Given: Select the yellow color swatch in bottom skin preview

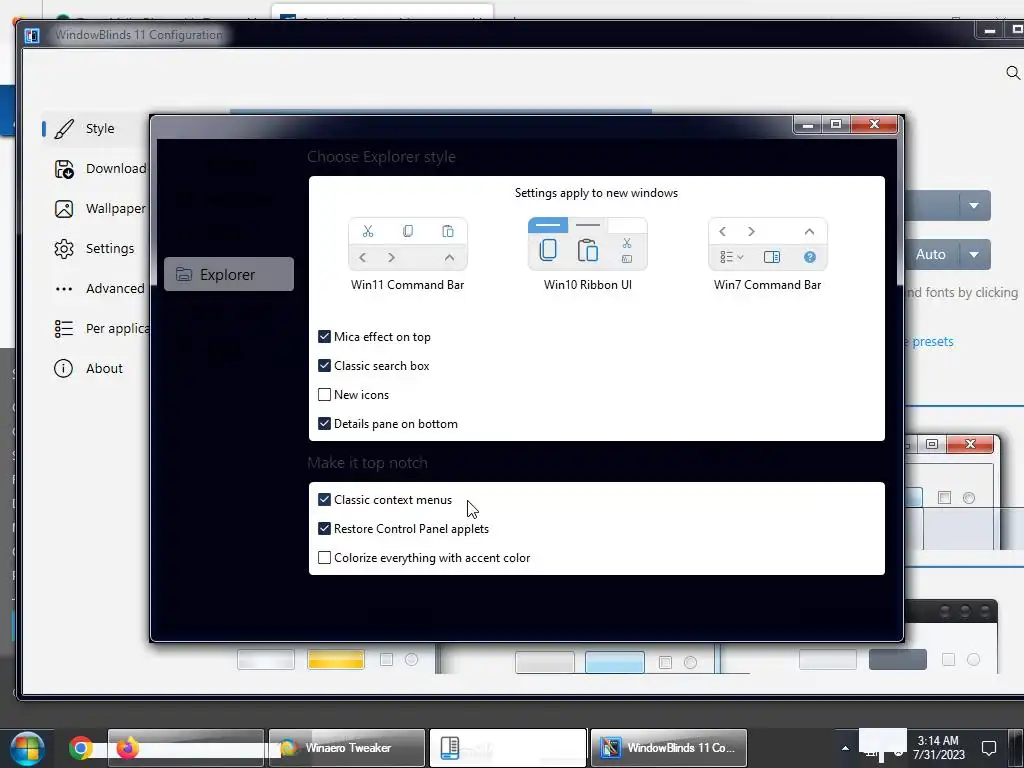Looking at the screenshot, I should [x=336, y=660].
